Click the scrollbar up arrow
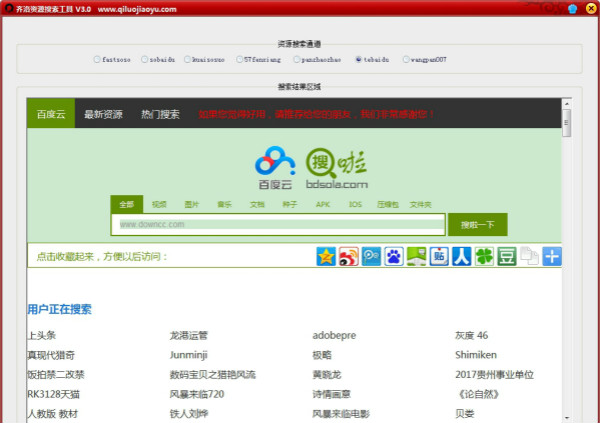Viewport: 600px width, 423px height. (567, 103)
